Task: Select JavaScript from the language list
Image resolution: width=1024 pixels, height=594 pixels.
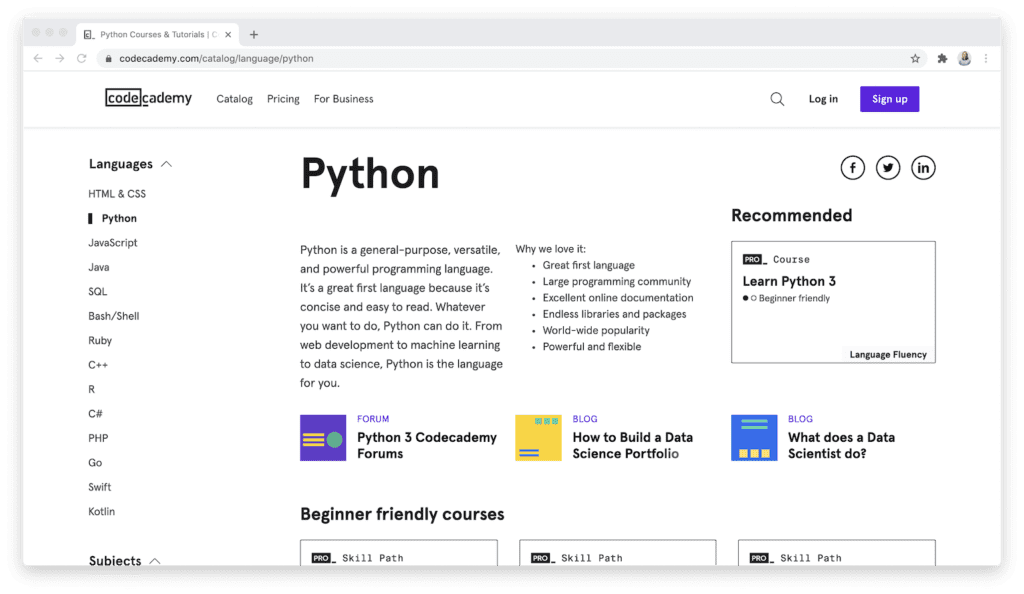Action: point(112,242)
